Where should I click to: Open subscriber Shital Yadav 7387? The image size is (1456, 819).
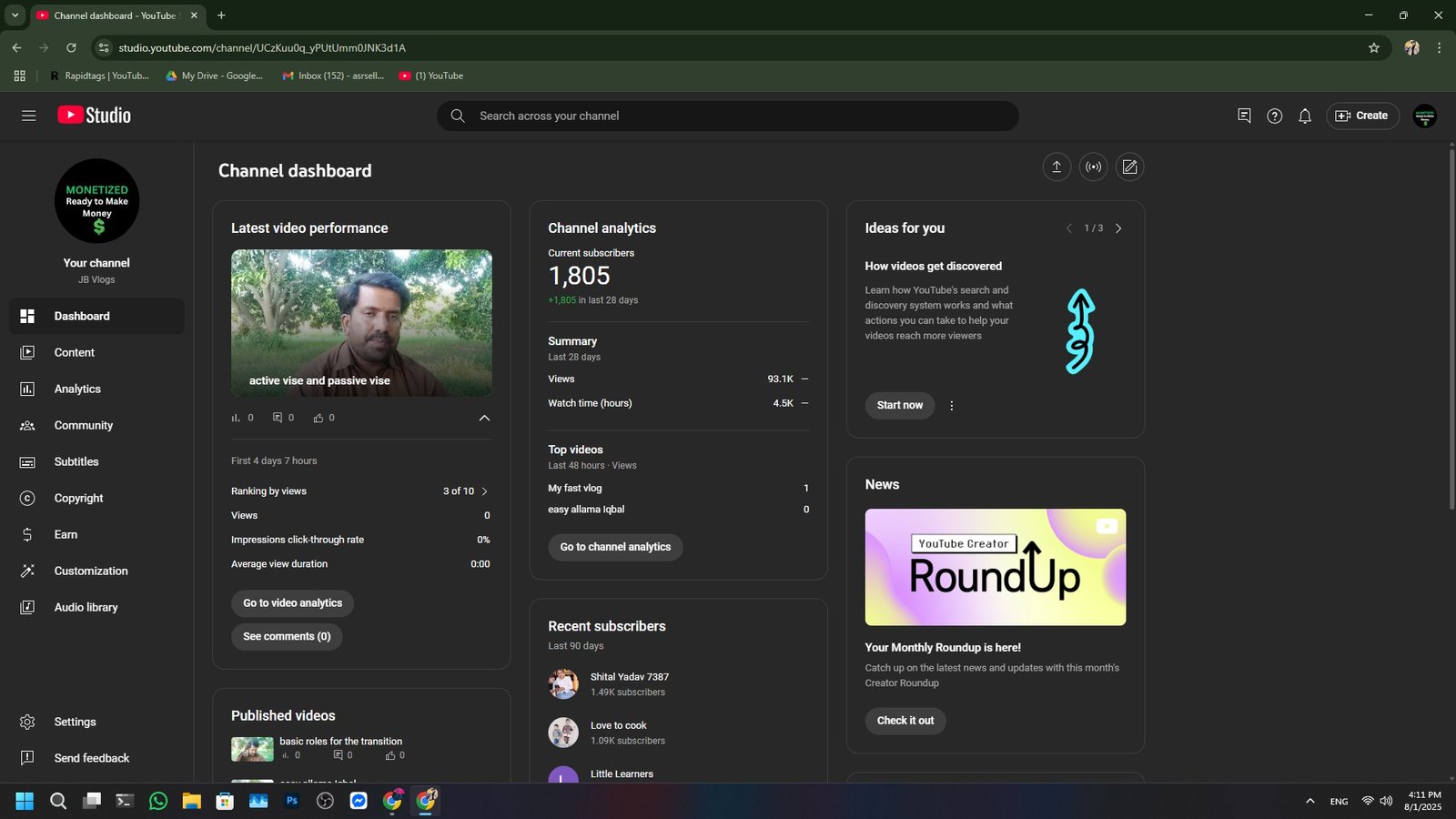click(x=630, y=677)
